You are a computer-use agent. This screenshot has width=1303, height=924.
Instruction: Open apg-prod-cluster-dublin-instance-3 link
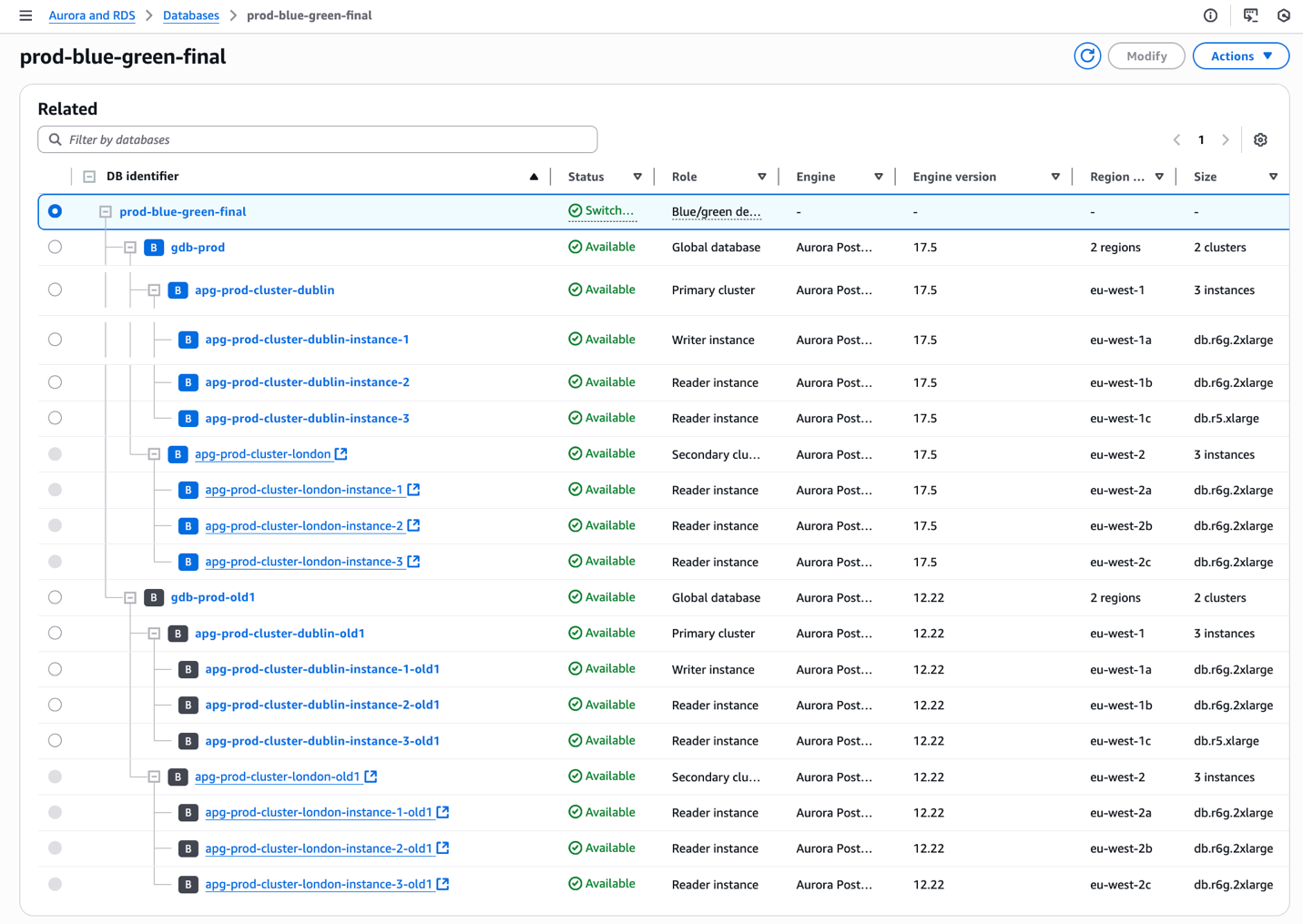[307, 419]
